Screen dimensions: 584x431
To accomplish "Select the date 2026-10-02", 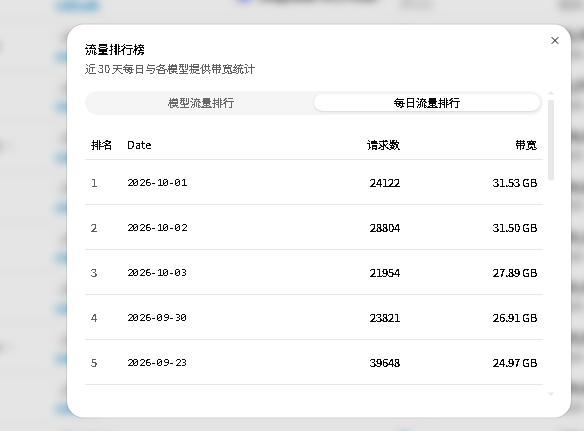I will coord(157,228).
